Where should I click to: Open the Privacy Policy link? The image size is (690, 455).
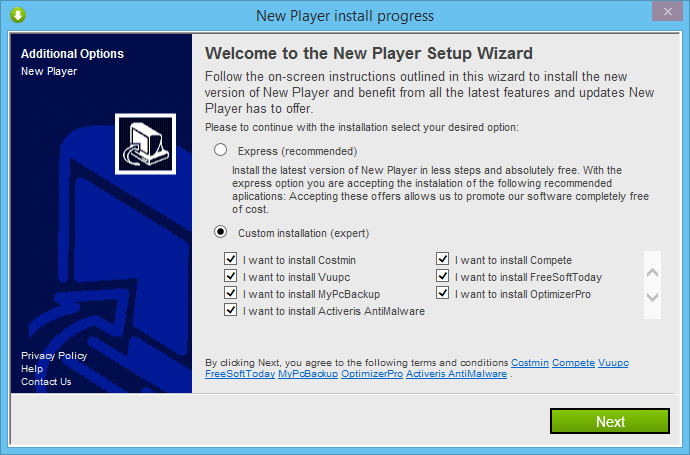point(54,356)
